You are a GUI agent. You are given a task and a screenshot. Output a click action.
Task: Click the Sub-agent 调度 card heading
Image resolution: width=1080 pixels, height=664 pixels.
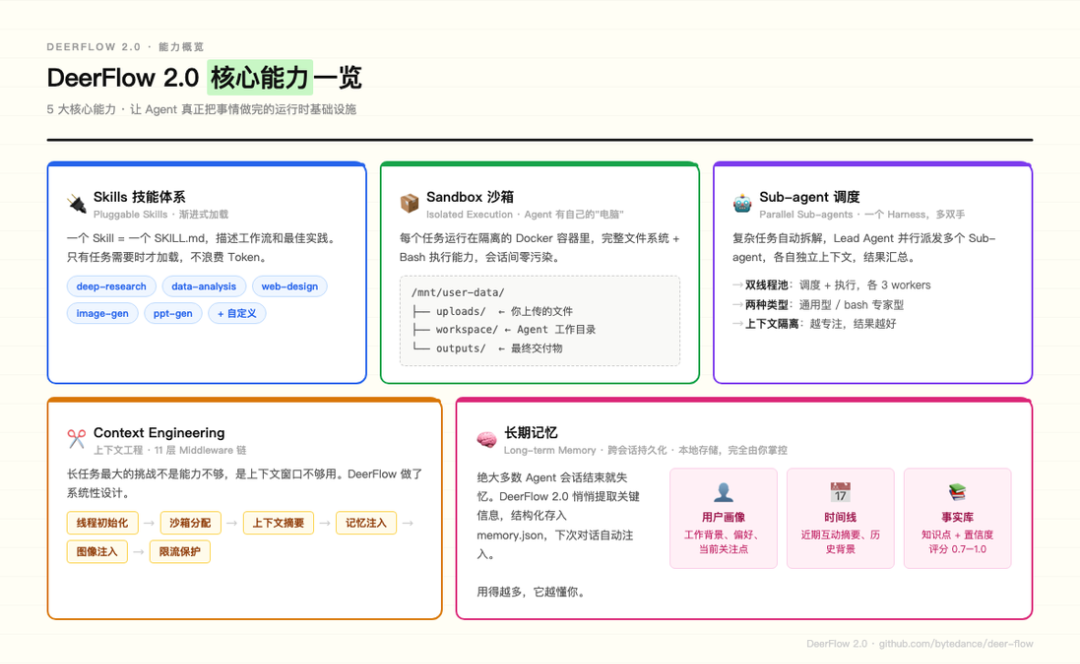[x=809, y=197]
